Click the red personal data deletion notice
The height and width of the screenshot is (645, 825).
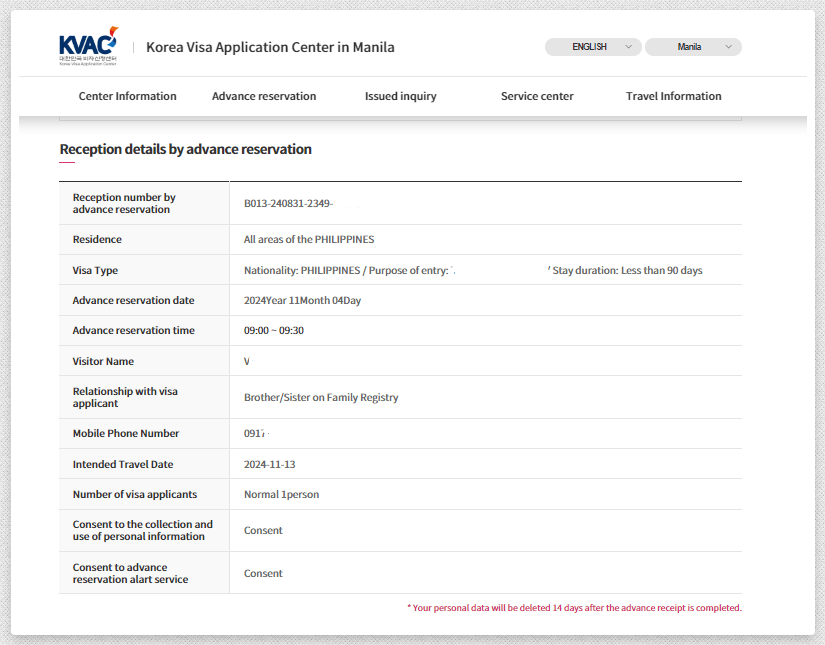[574, 608]
